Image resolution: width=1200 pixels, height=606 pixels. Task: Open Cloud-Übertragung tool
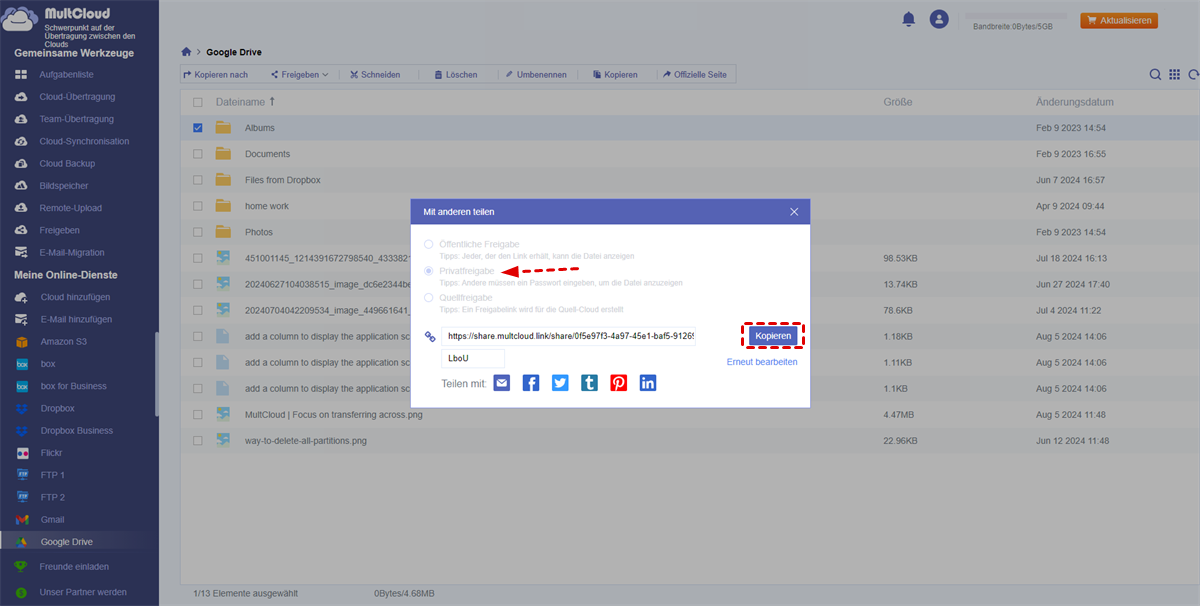78,97
